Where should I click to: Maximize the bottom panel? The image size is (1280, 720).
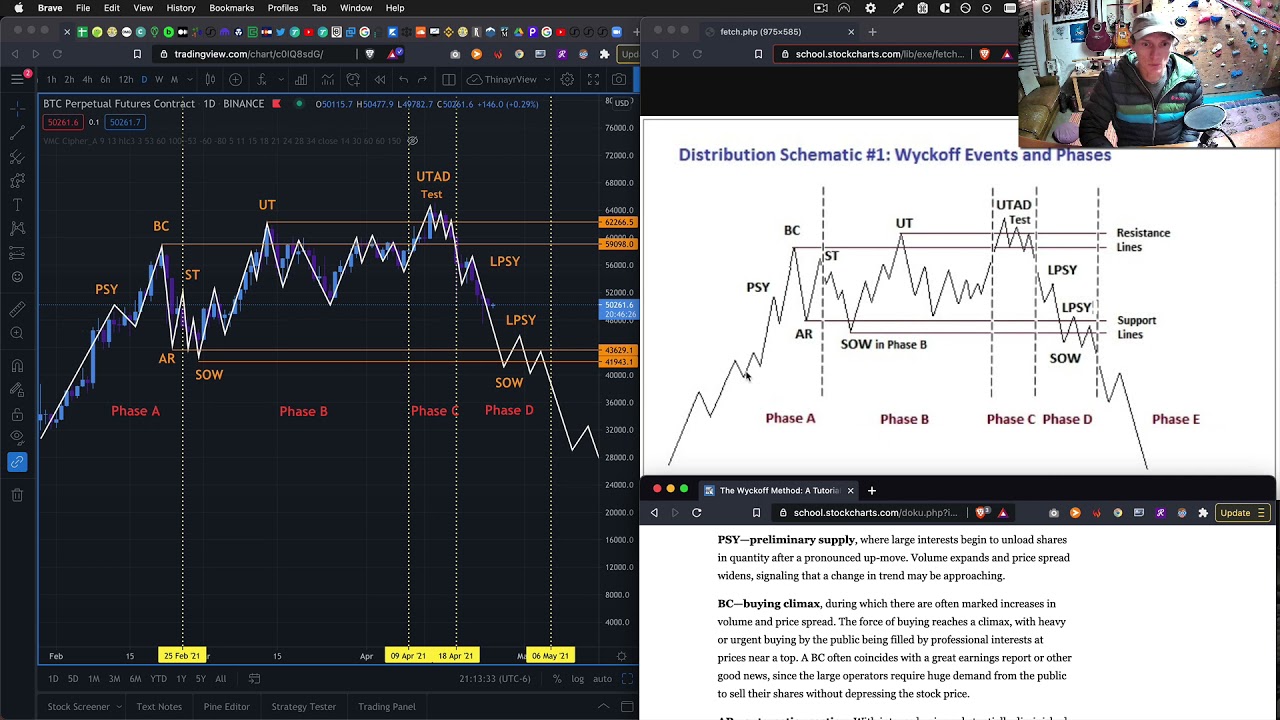click(627, 707)
